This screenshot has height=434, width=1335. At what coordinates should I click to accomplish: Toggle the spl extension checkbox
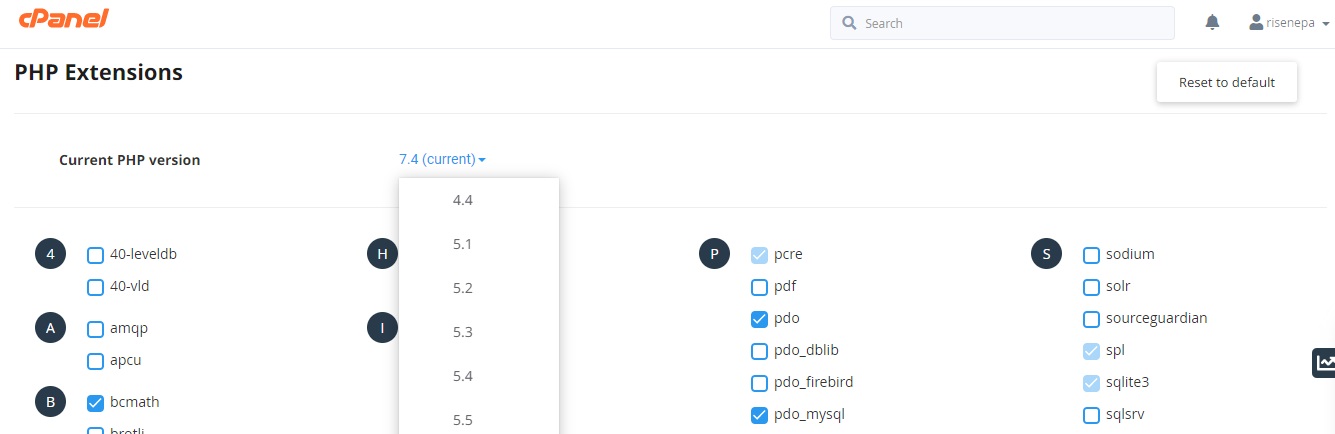(x=1091, y=351)
